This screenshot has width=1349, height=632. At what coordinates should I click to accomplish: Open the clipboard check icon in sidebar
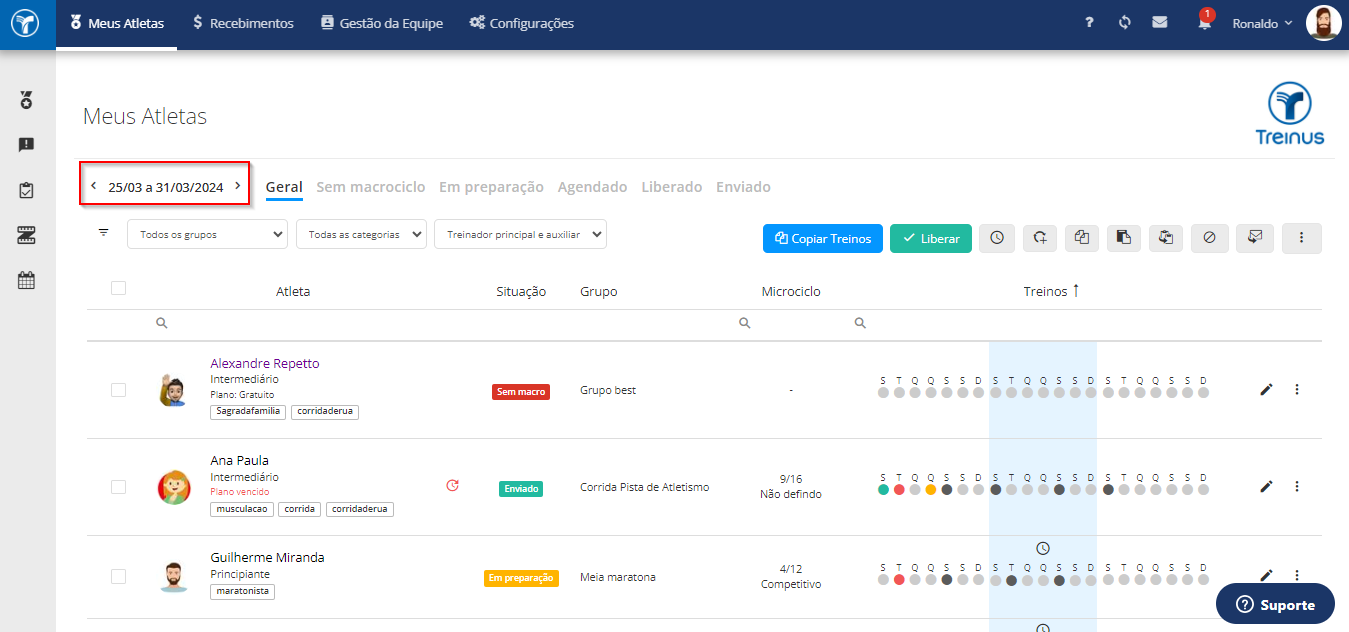27,190
